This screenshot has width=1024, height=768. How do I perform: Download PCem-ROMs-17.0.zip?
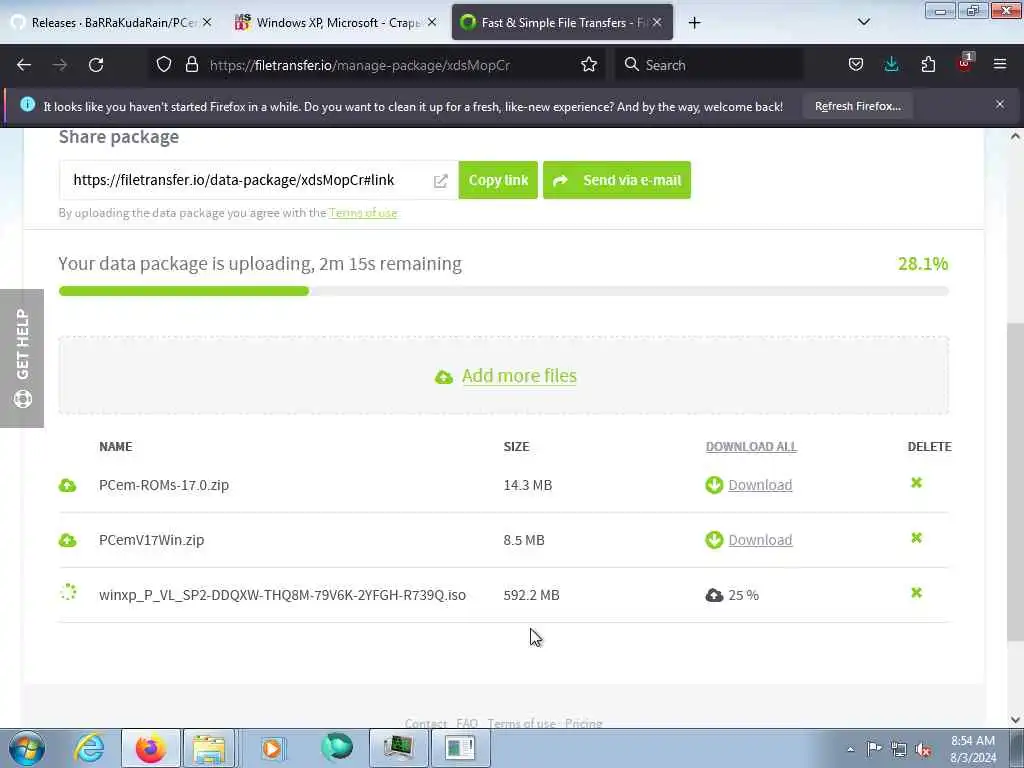760,485
